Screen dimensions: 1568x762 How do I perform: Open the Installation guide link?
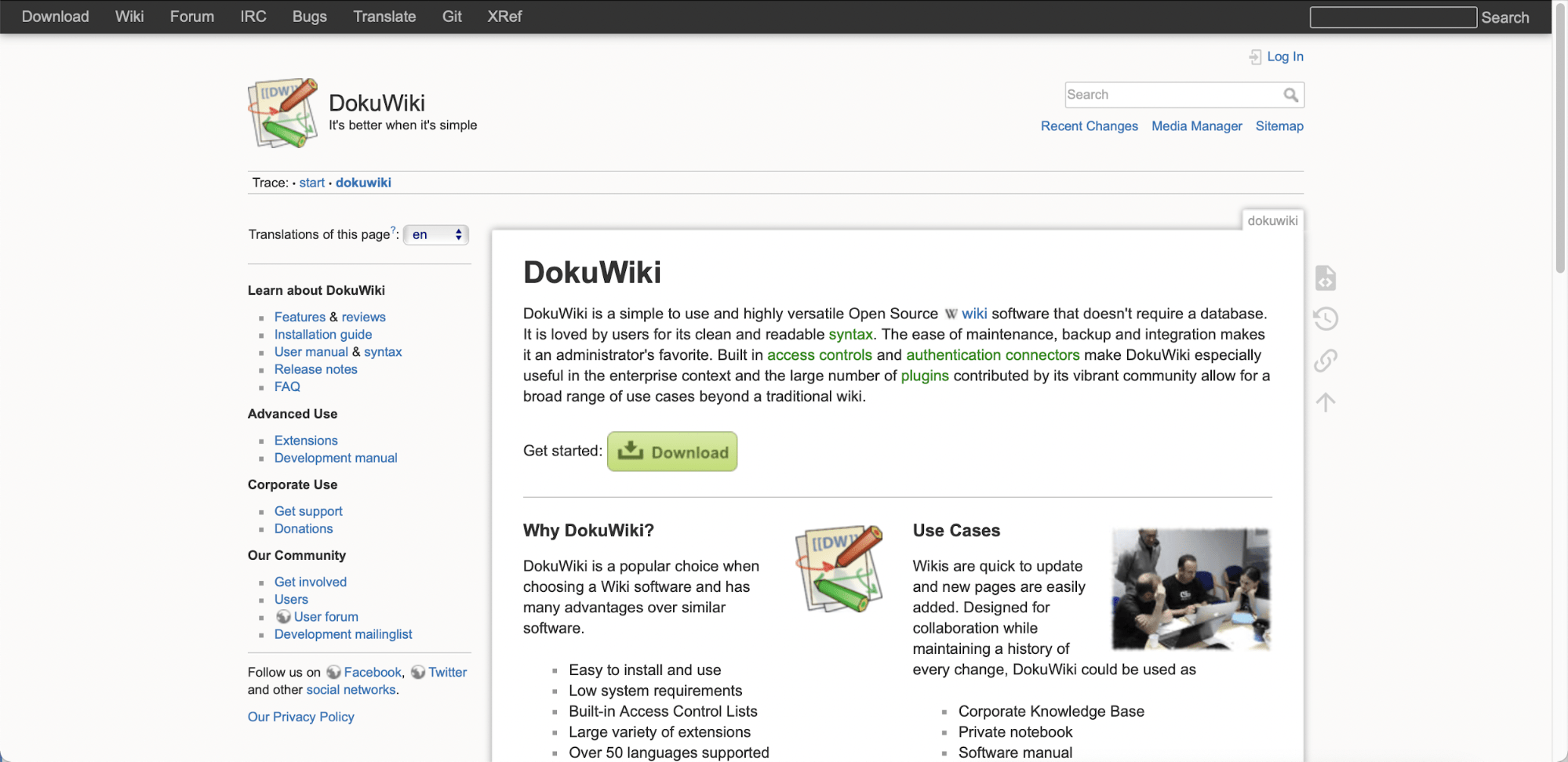[x=322, y=334]
